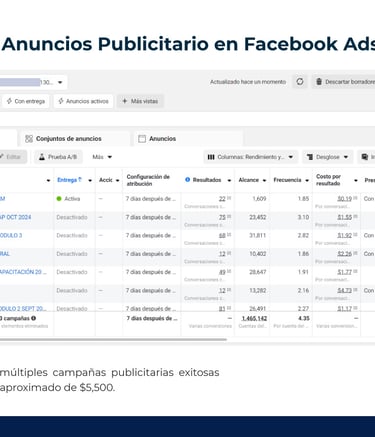Open the ad account selector dropdown
The height and width of the screenshot is (437, 375).
pos(60,82)
